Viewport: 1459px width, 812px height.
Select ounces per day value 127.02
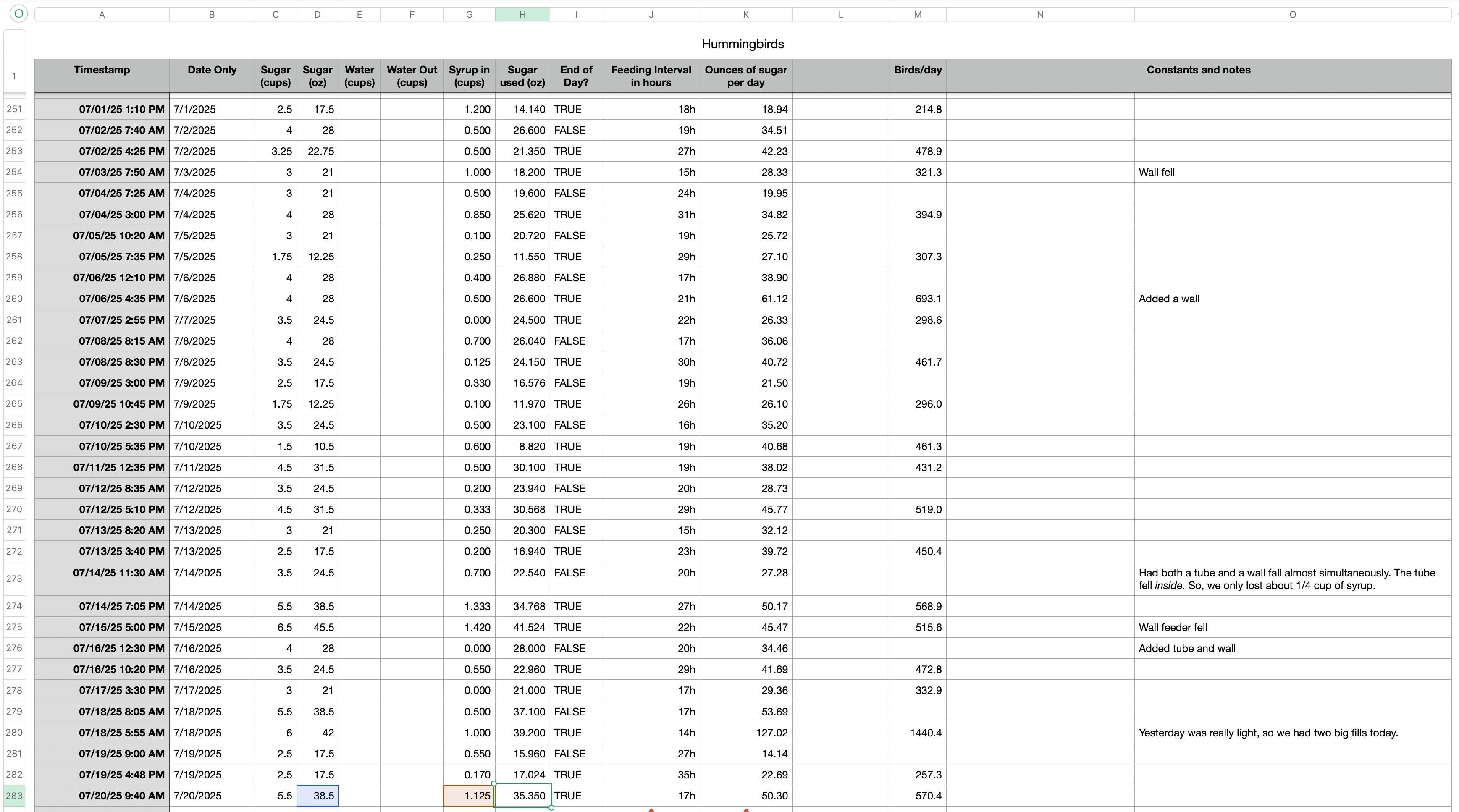[746, 733]
